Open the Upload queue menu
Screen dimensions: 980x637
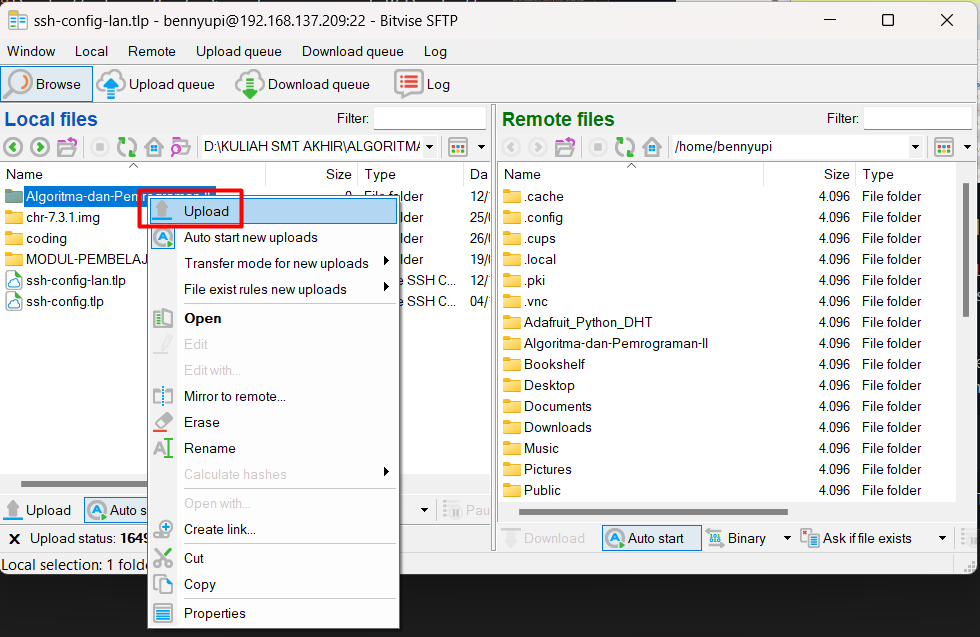(239, 51)
